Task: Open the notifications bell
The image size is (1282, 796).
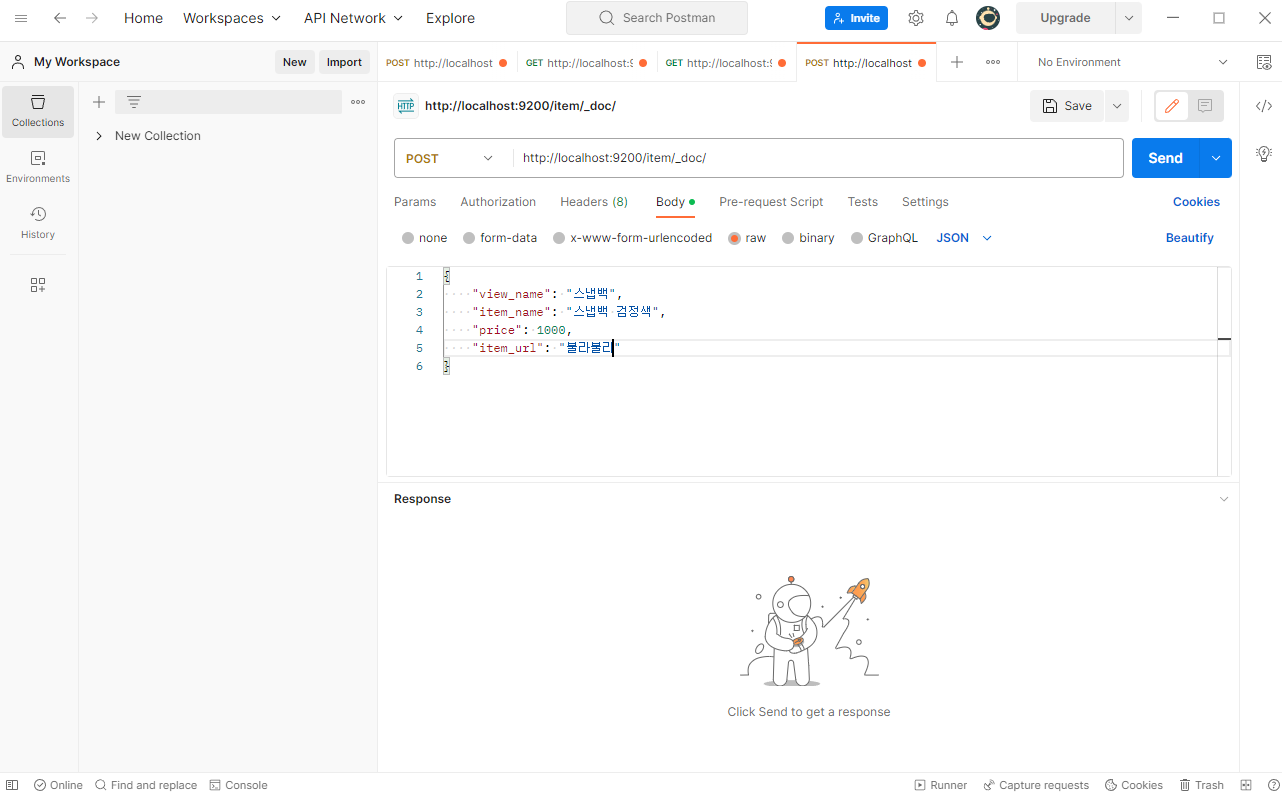Action: [x=952, y=18]
